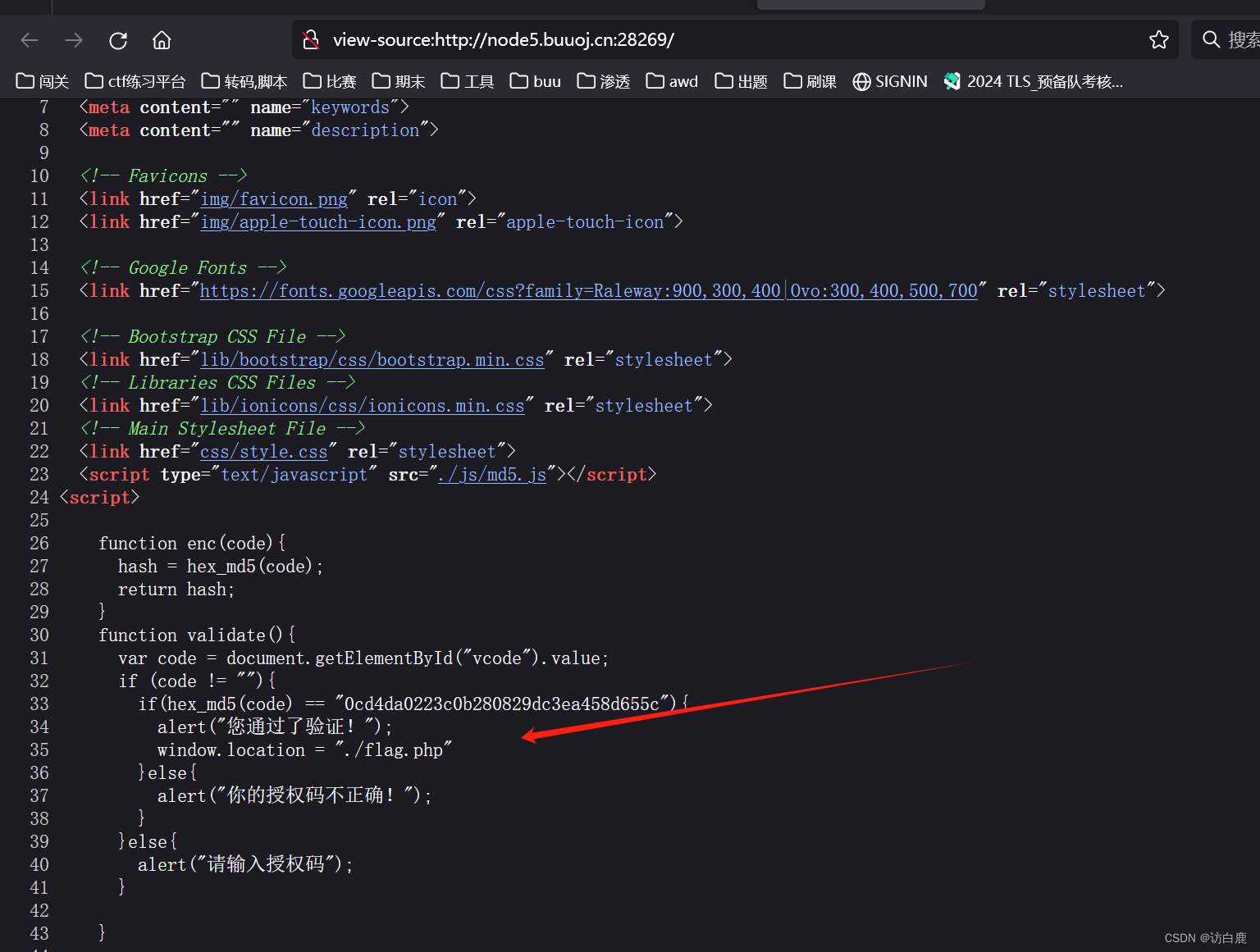Viewport: 1260px width, 952px height.
Task: Open the 渗透 bookmark folder
Action: pos(604,81)
